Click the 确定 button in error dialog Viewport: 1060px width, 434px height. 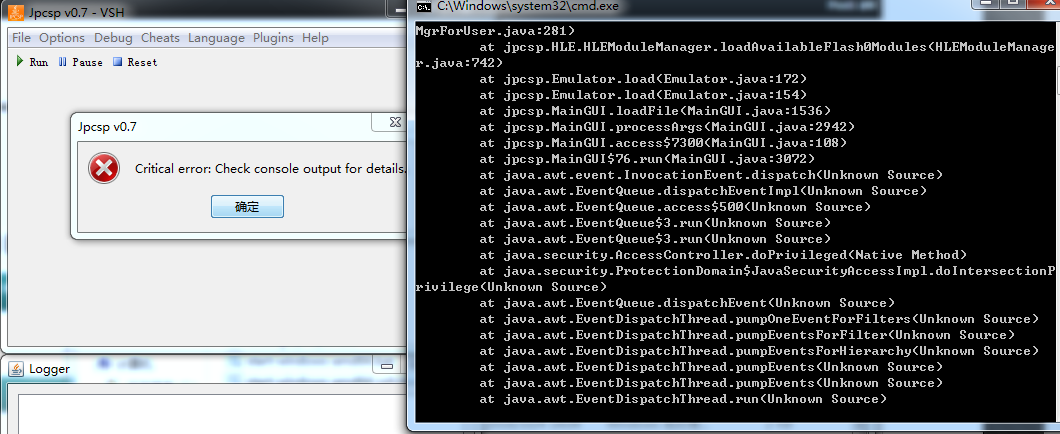(247, 207)
